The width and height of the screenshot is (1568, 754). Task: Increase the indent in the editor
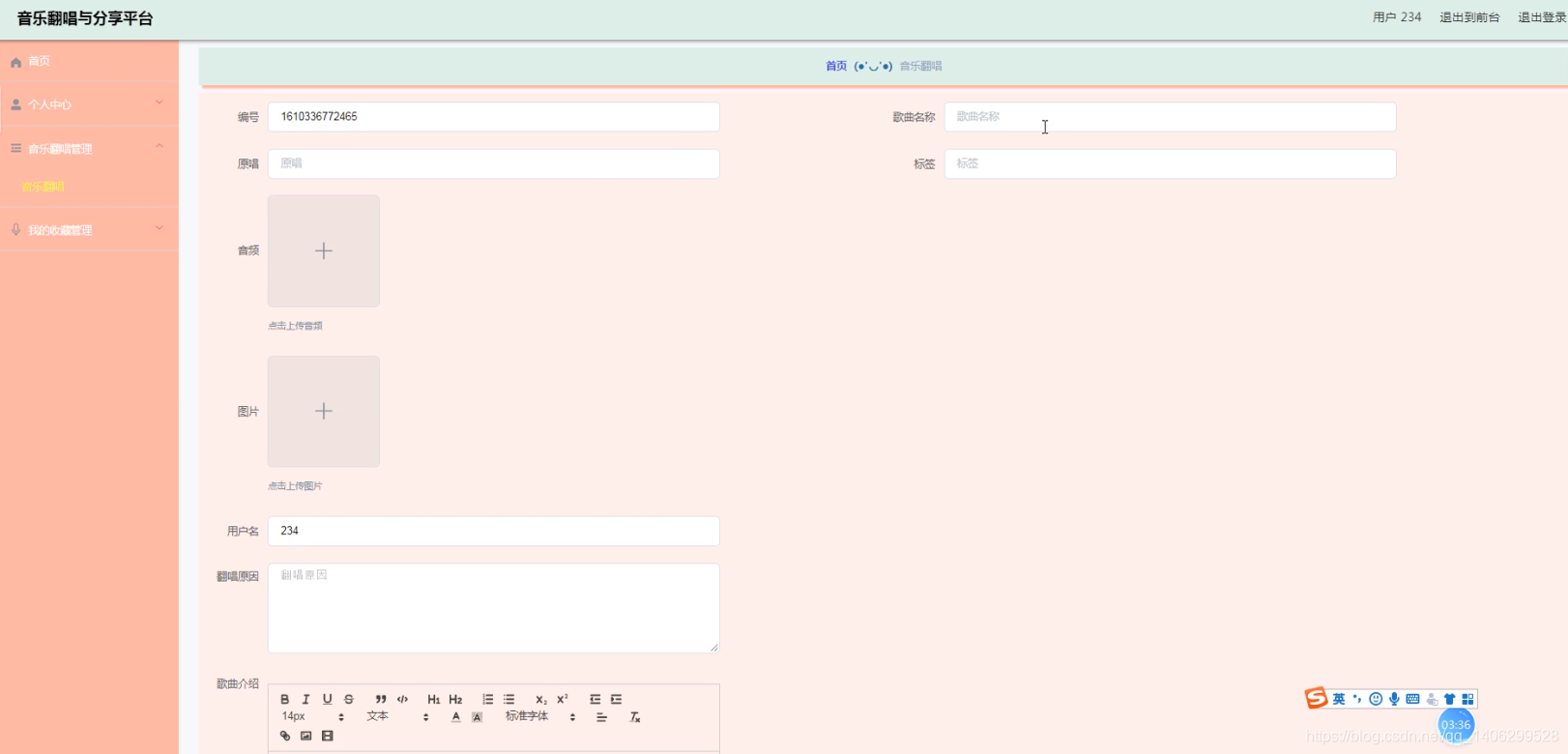[x=616, y=699]
